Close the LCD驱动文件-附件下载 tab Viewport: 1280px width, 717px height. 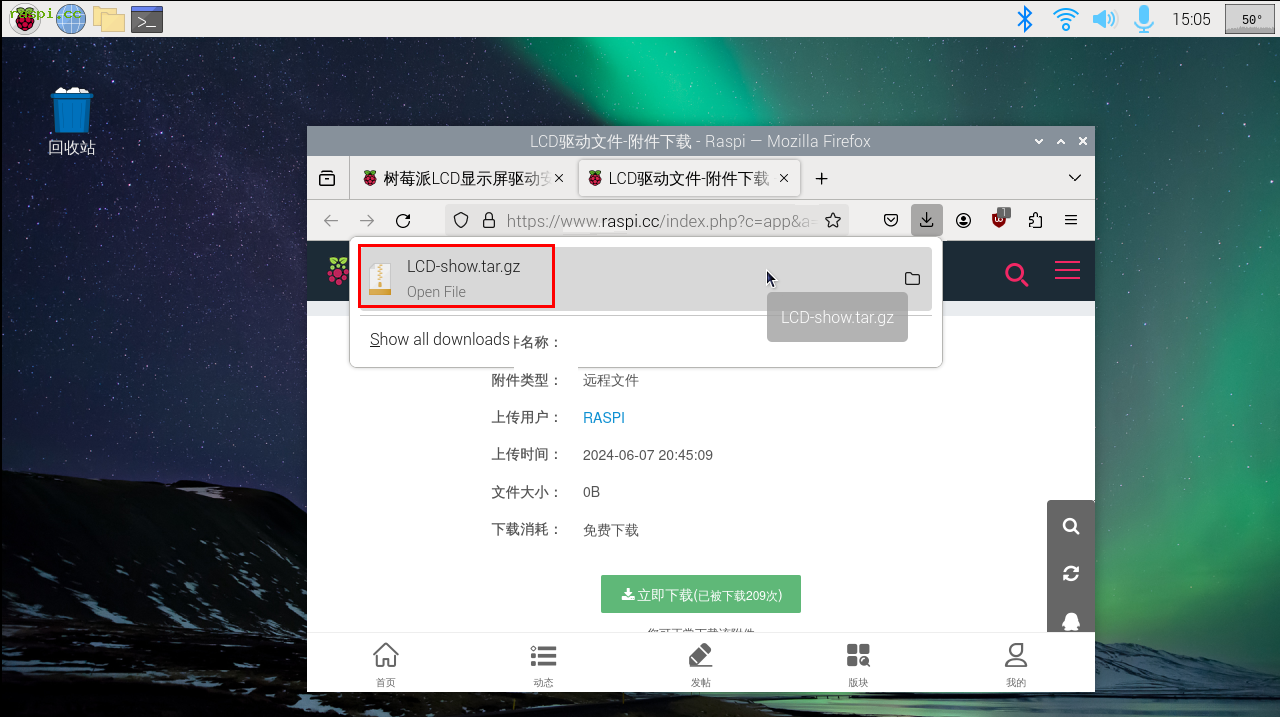[784, 178]
